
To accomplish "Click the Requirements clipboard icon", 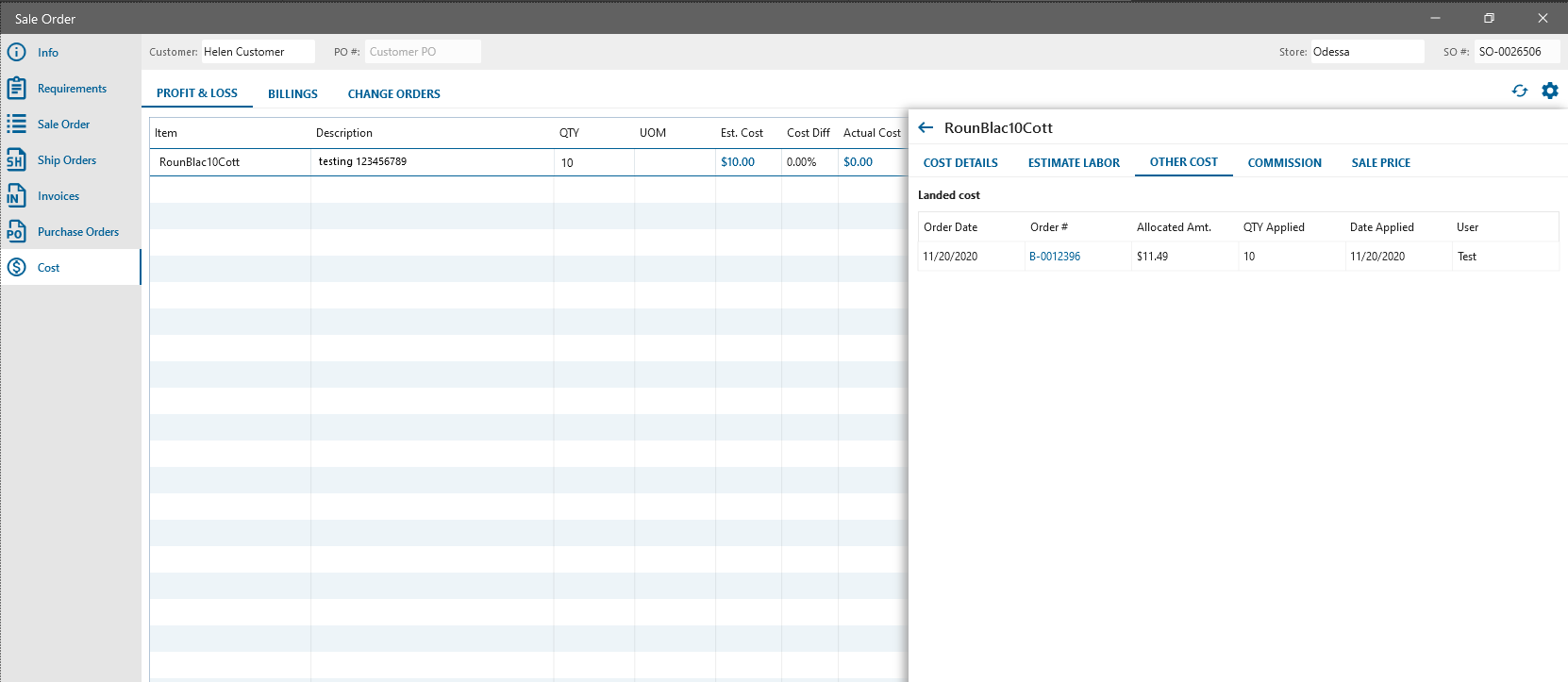I will tap(16, 88).
